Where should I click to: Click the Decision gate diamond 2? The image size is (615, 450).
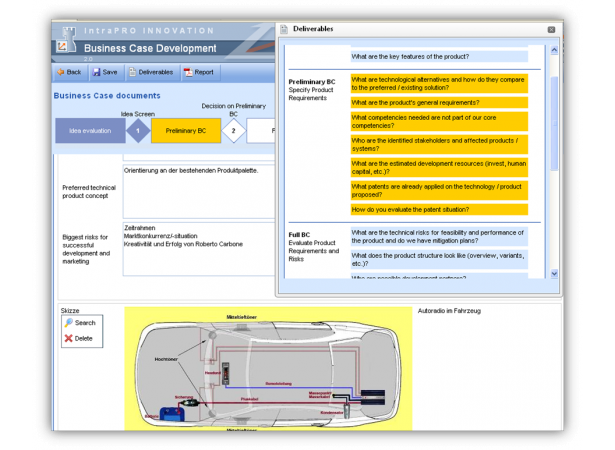pyautogui.click(x=233, y=131)
